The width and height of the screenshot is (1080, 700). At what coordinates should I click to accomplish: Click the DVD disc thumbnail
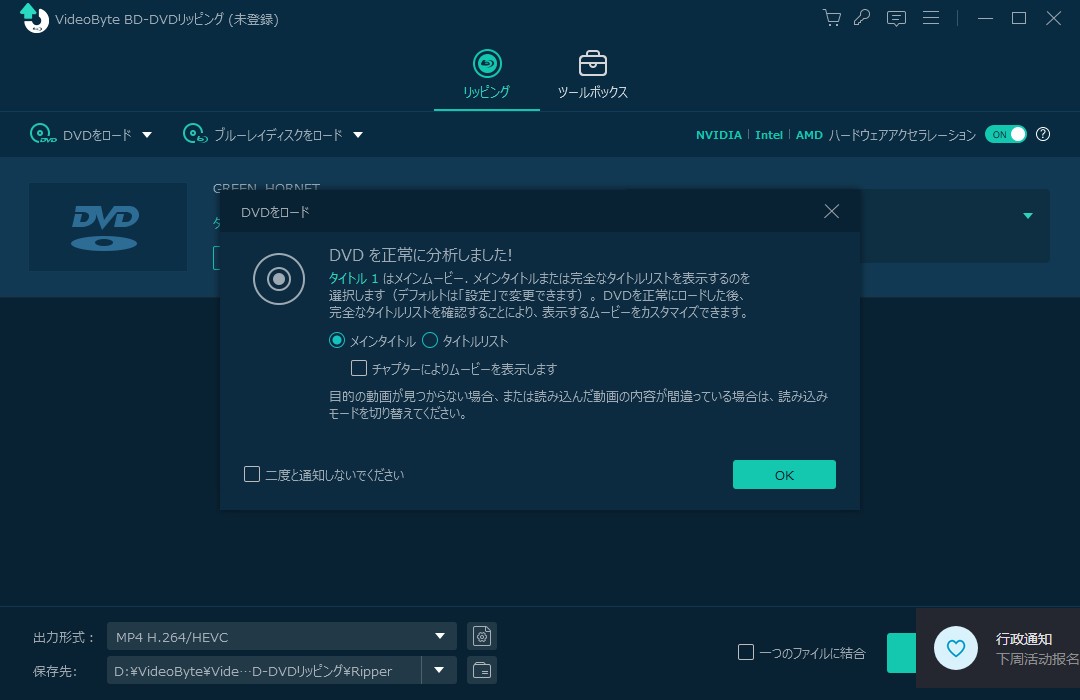pos(108,227)
